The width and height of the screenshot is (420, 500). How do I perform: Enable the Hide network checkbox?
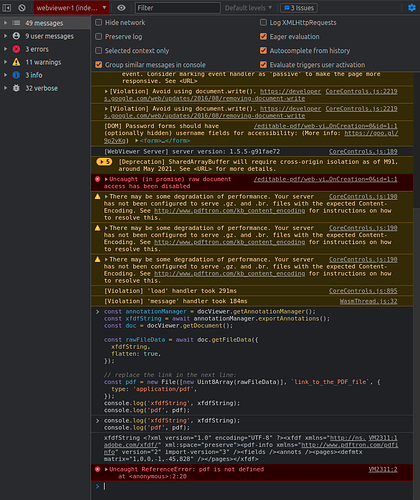(x=98, y=22)
